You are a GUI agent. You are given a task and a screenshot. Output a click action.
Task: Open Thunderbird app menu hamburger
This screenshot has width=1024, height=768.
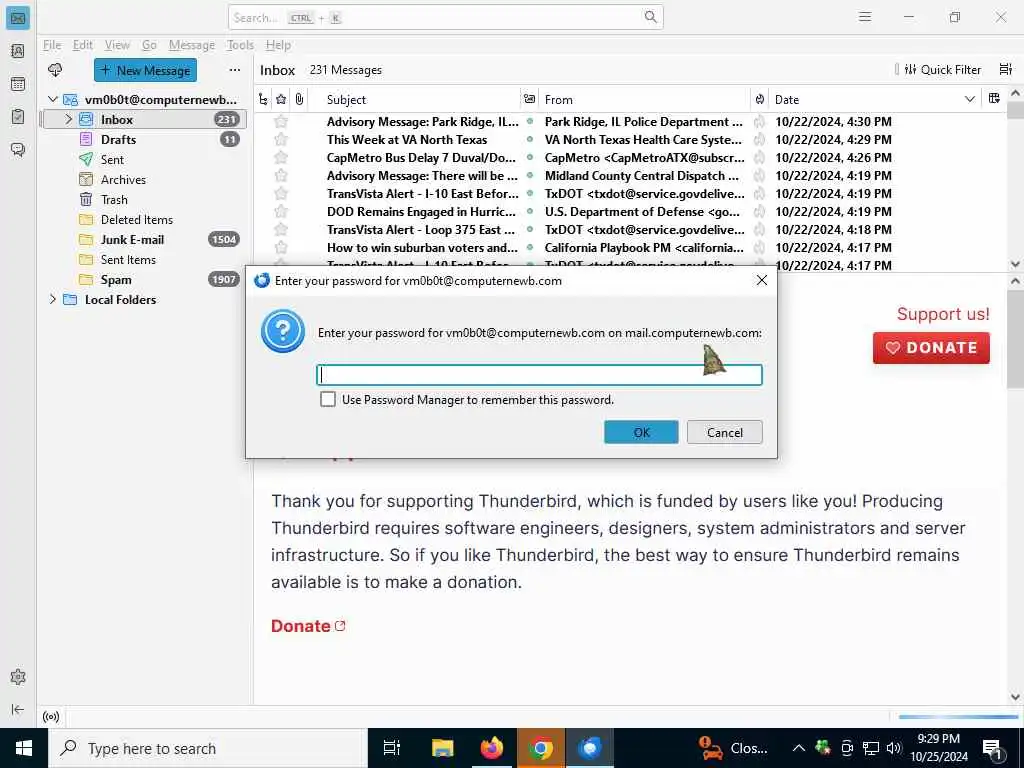tap(865, 17)
